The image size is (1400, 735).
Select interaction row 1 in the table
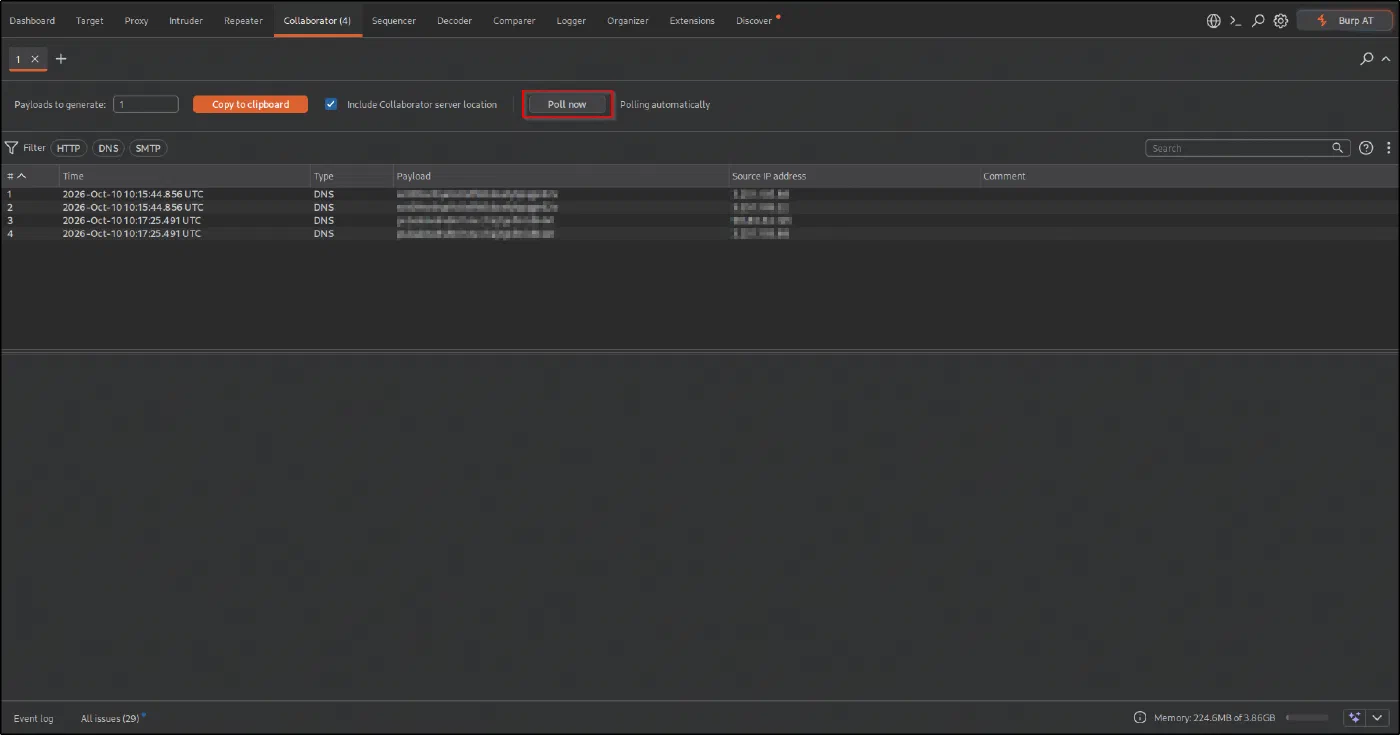coord(700,194)
